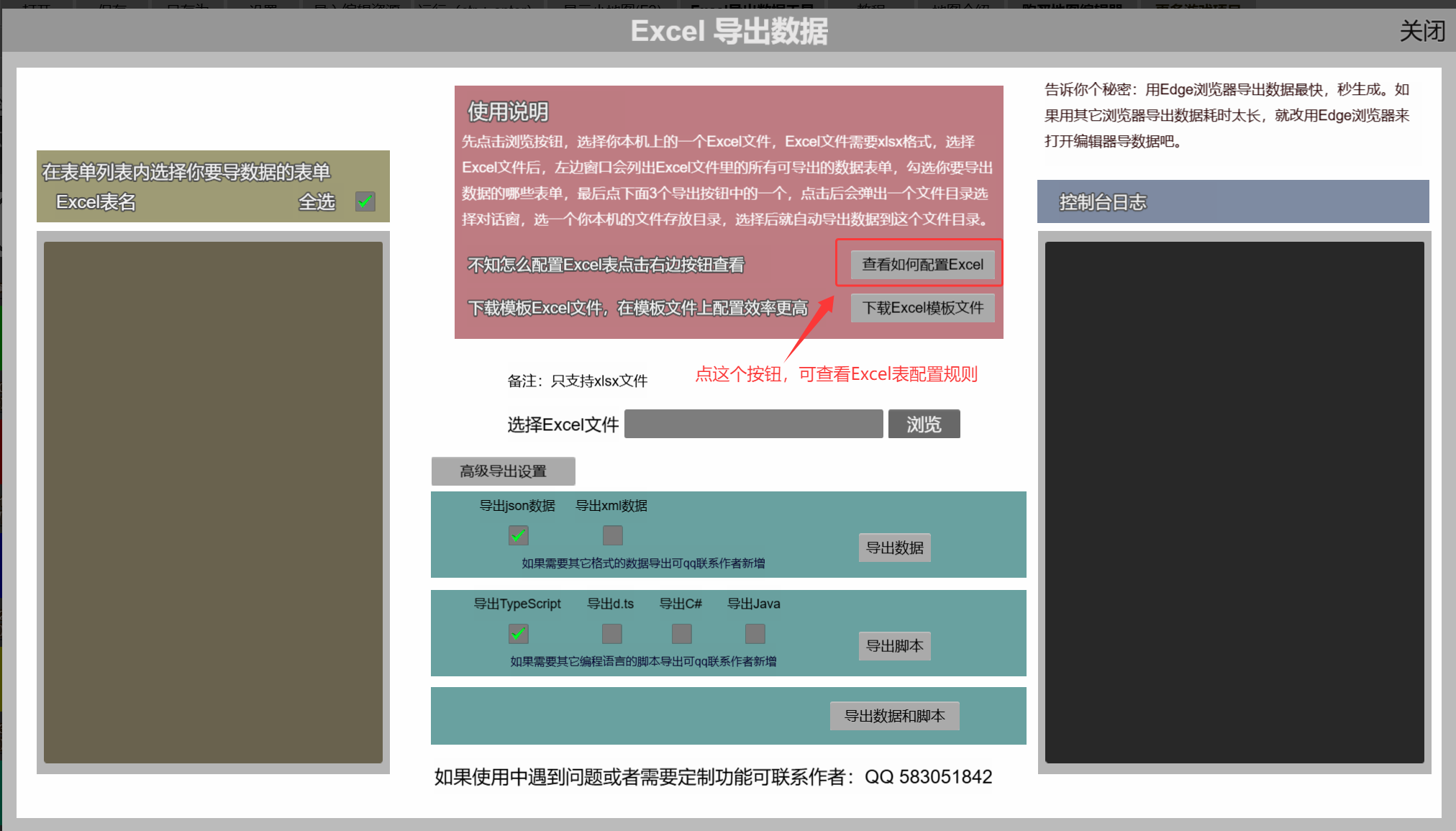Close the Excel导出数据 dialog via 关闭
Viewport: 1456px width, 831px height.
click(1421, 31)
